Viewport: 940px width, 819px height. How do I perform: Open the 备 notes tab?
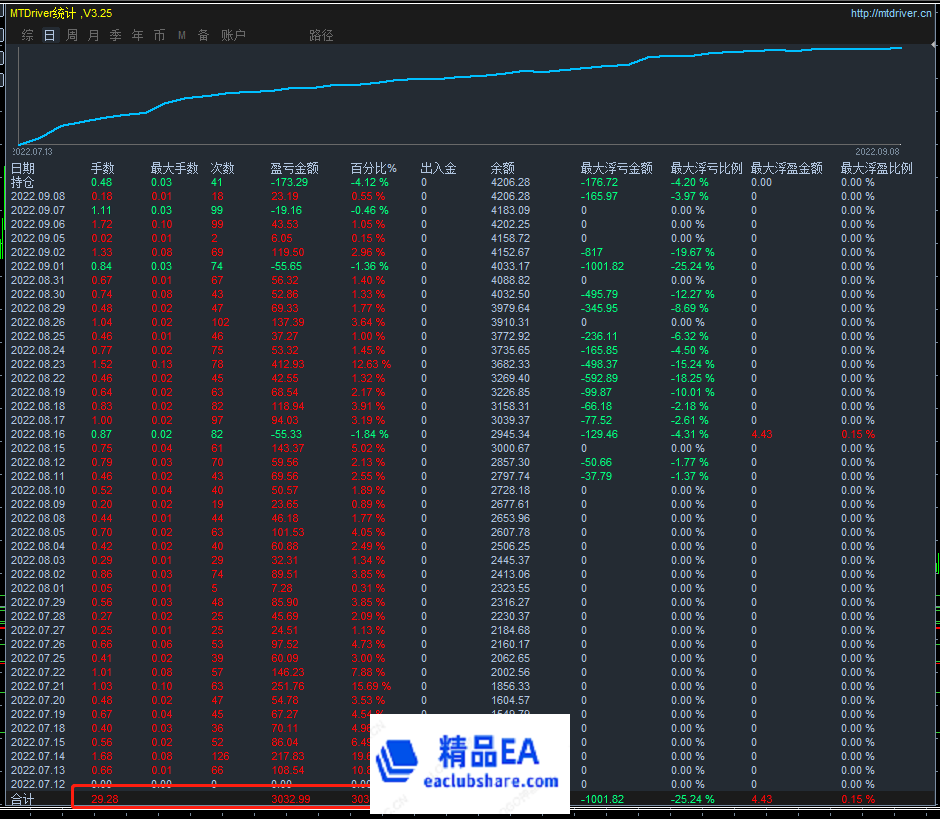[x=203, y=35]
